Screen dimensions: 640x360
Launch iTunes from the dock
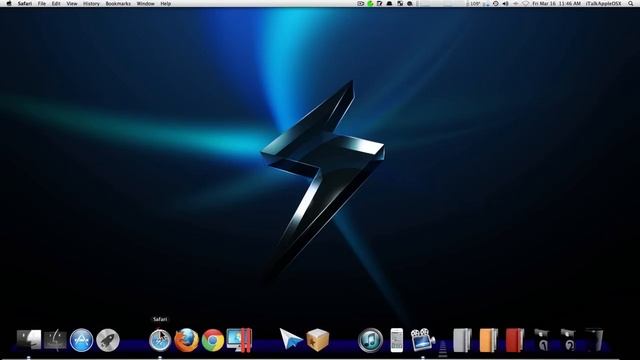click(x=370, y=340)
